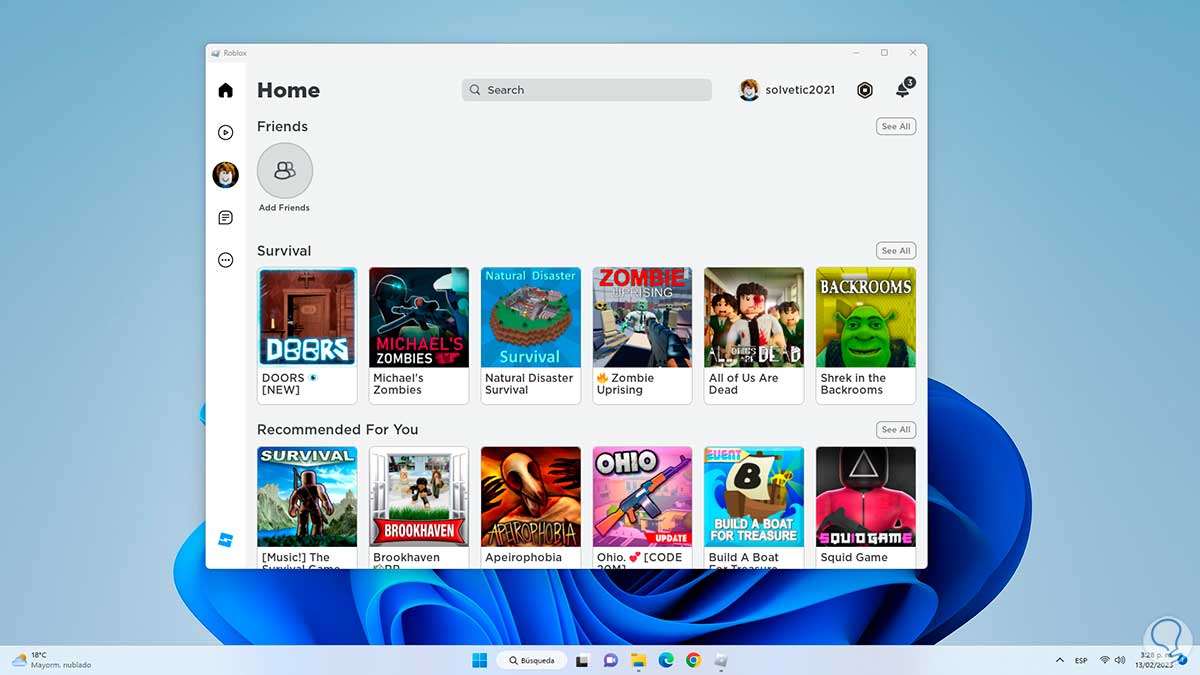Click the Friends section heading

click(x=282, y=127)
